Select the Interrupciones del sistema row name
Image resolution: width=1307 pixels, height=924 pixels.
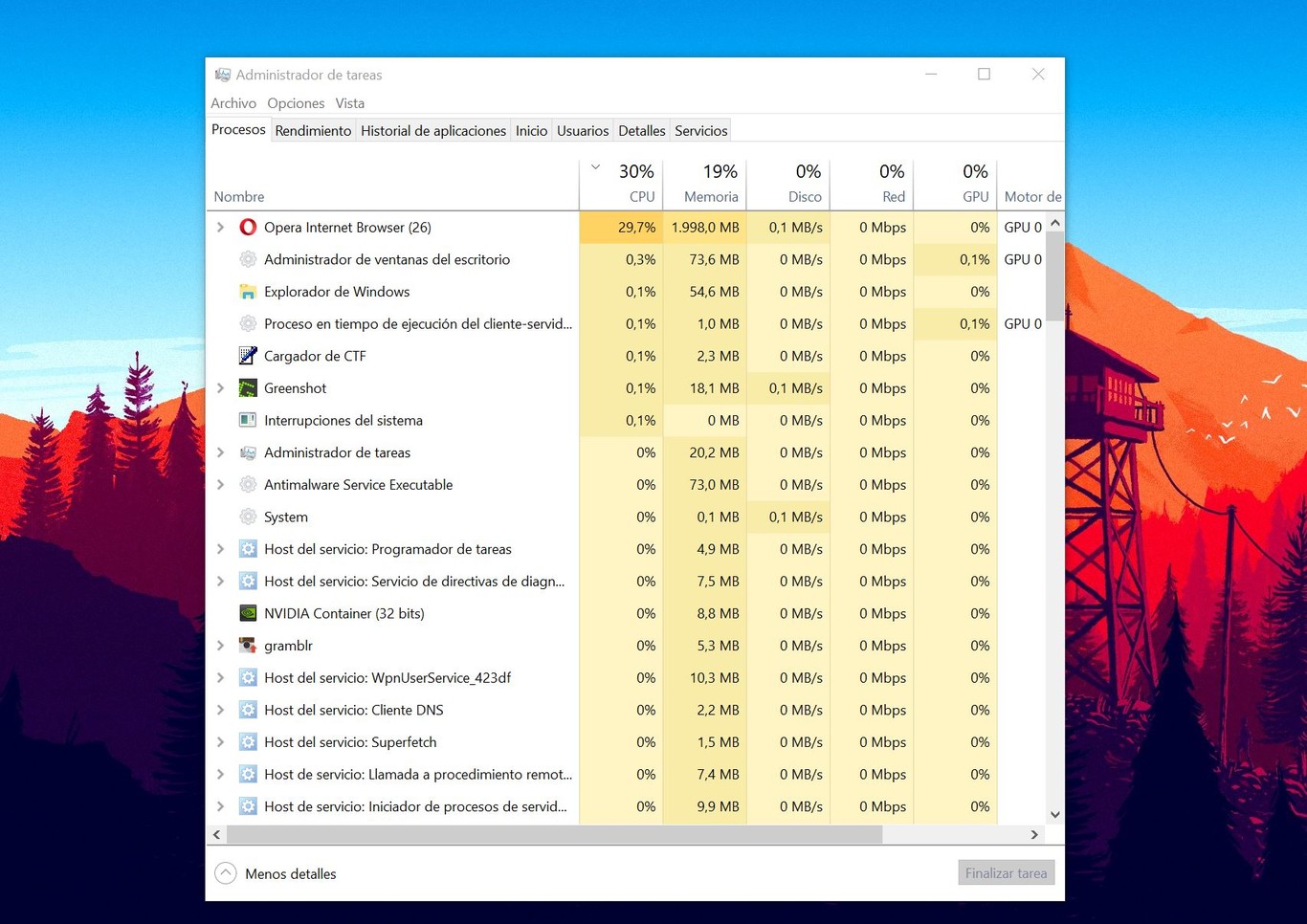click(343, 420)
